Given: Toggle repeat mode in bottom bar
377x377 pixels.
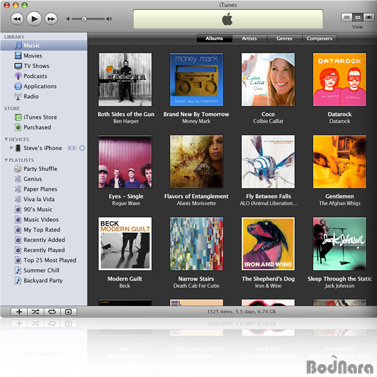Looking at the screenshot, I should [x=52, y=312].
